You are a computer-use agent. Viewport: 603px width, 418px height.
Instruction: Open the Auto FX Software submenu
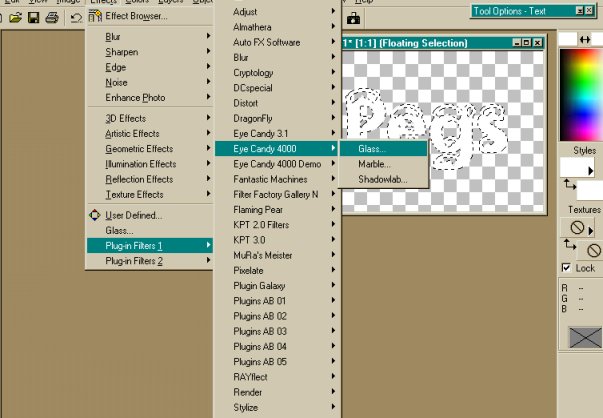click(x=277, y=42)
